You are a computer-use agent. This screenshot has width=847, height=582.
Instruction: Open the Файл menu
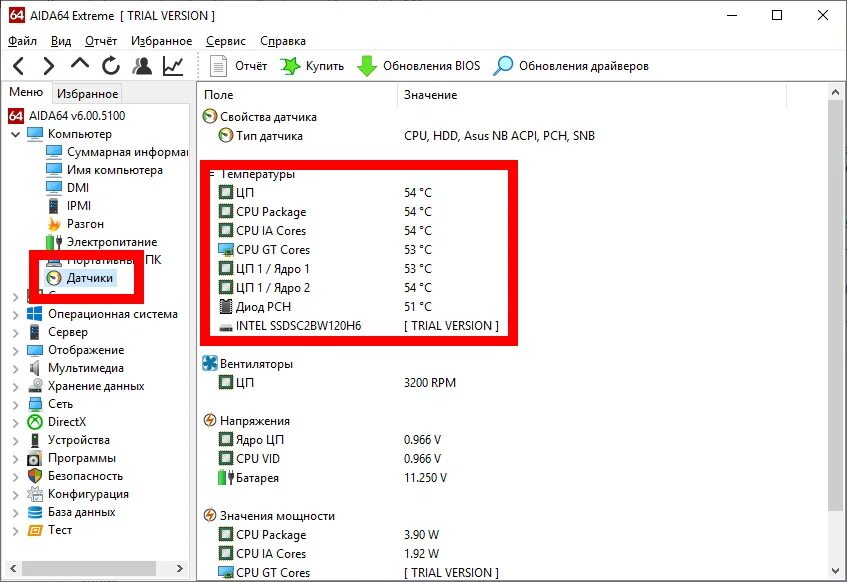click(23, 41)
